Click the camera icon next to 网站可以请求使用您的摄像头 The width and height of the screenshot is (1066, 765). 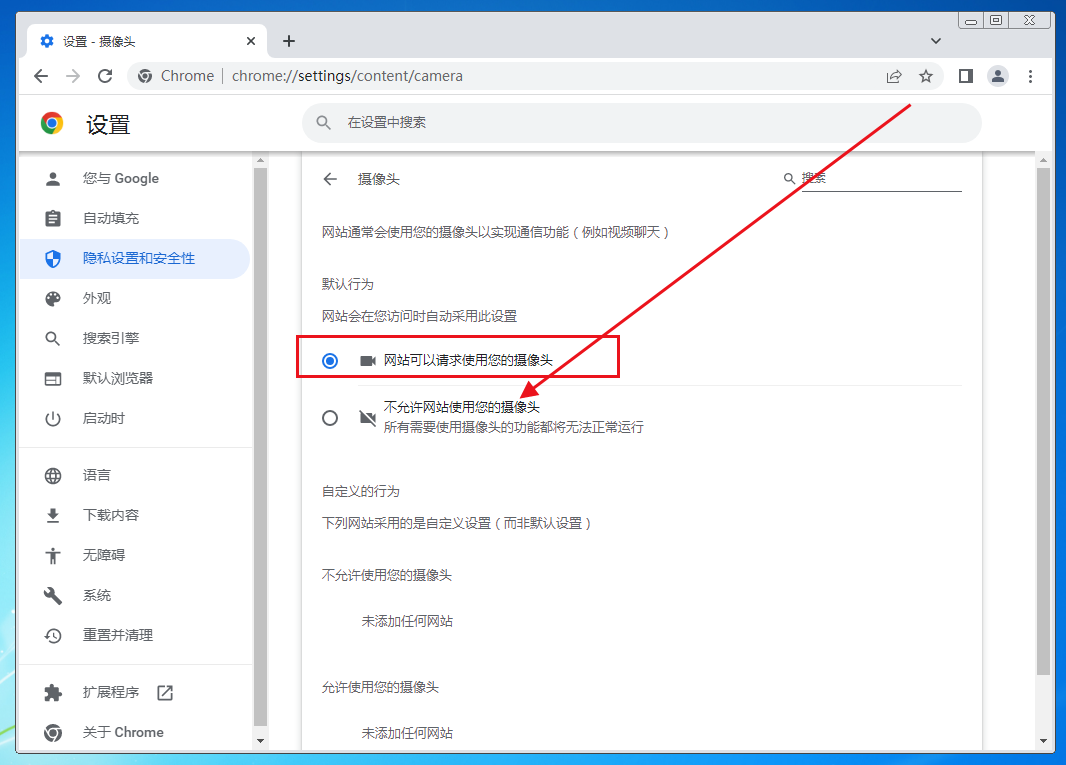[368, 360]
